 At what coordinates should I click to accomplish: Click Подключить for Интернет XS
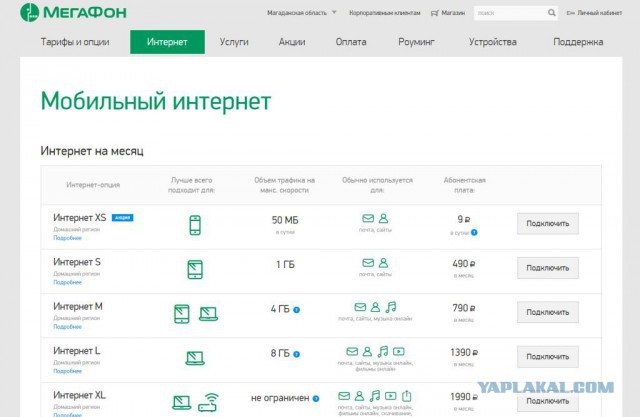click(548, 224)
